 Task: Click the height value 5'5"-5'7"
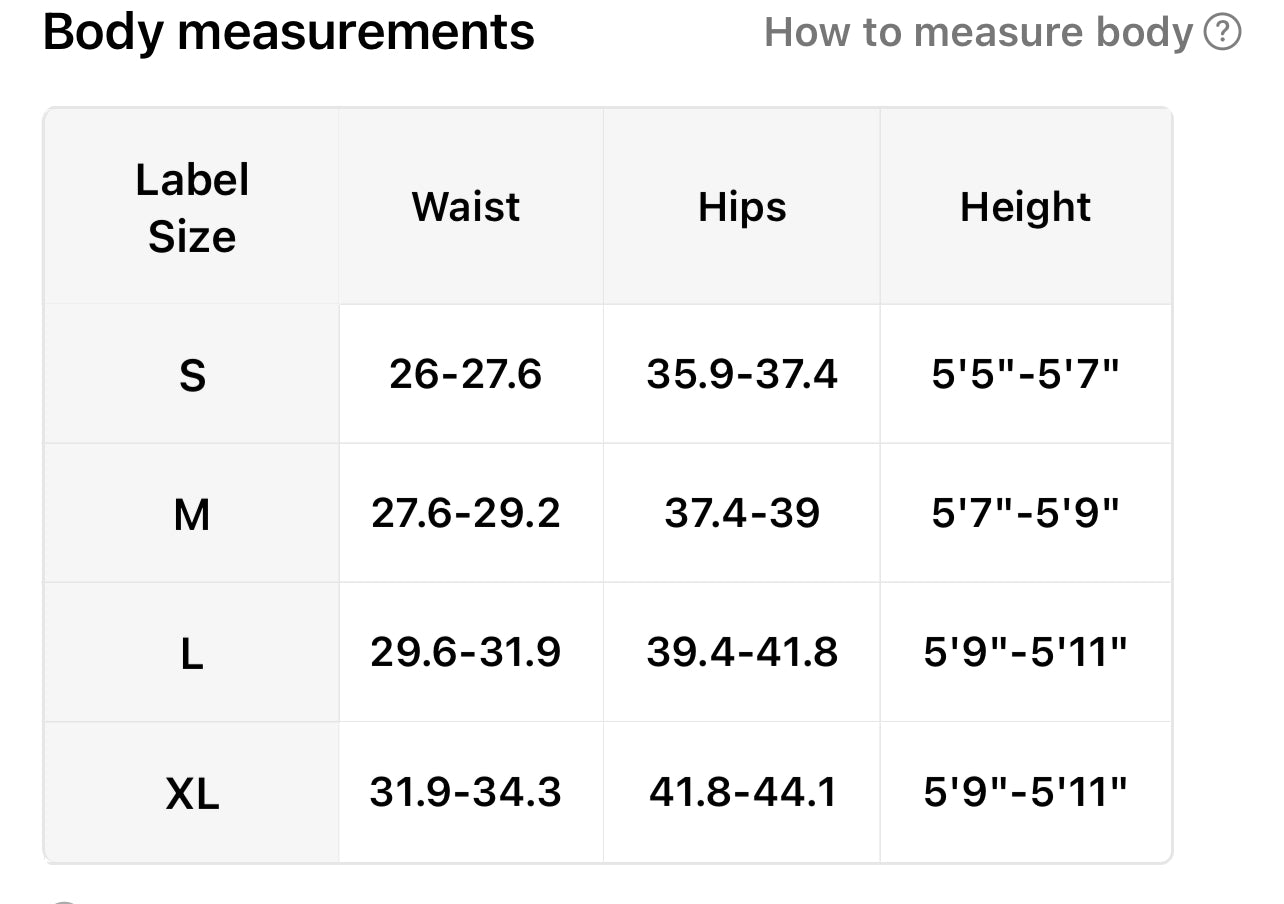1025,375
